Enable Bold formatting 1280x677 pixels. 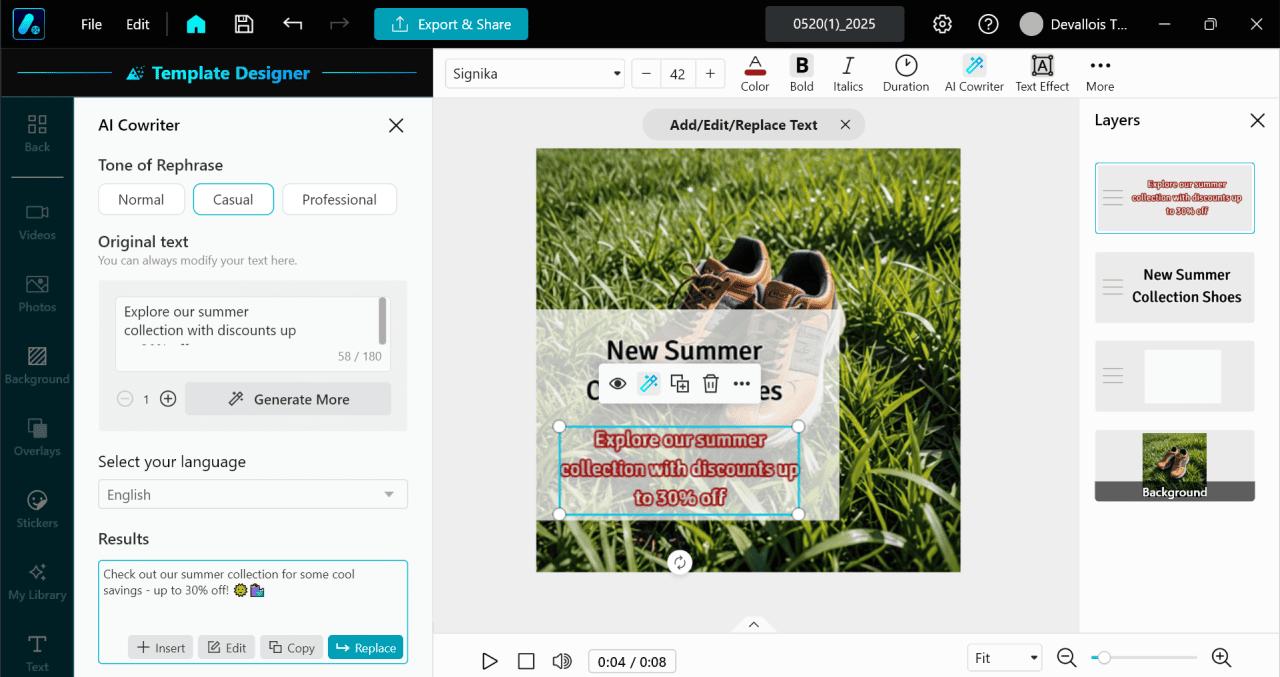[x=801, y=70]
